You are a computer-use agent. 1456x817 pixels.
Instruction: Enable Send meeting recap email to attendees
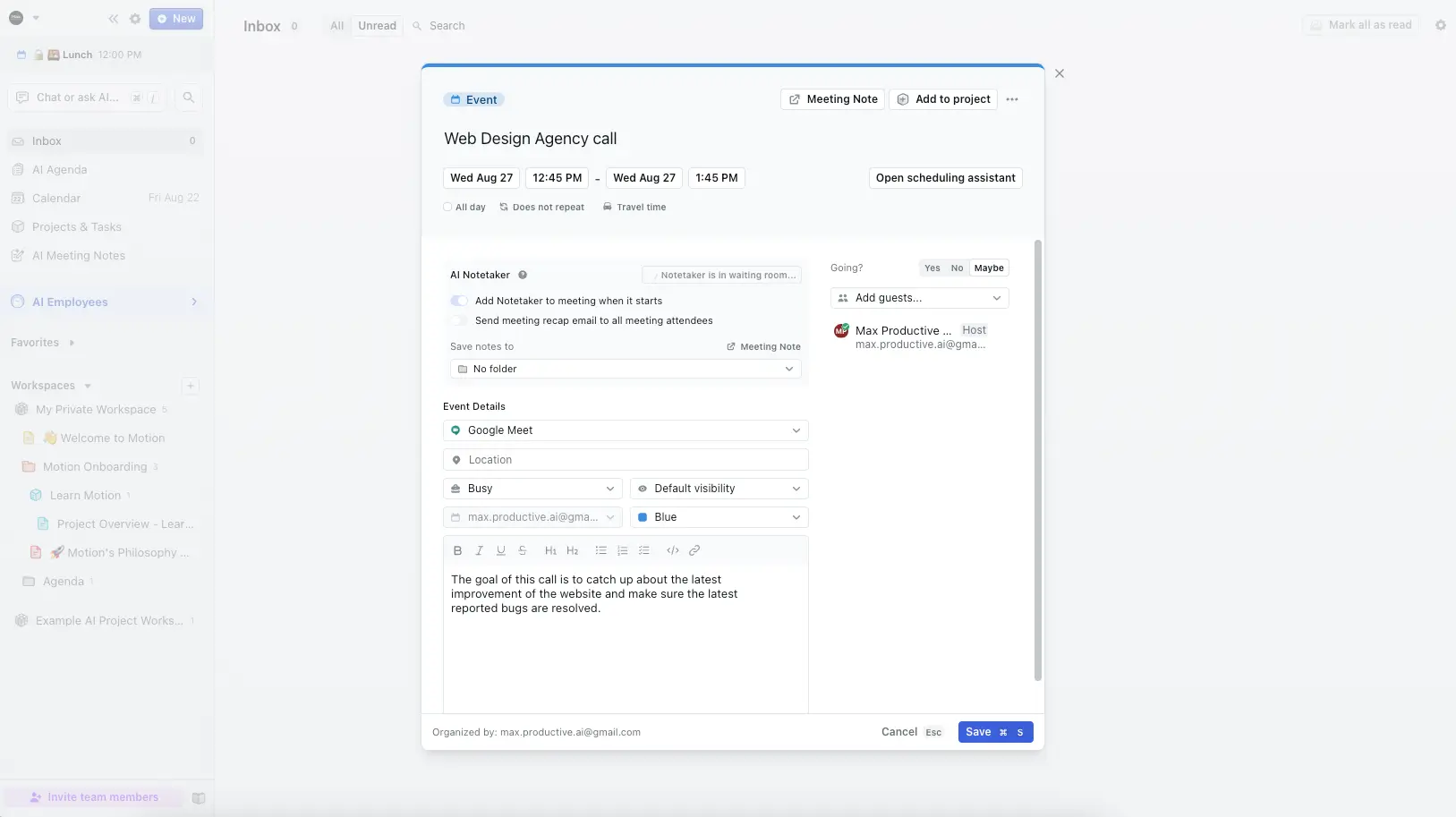(x=459, y=320)
